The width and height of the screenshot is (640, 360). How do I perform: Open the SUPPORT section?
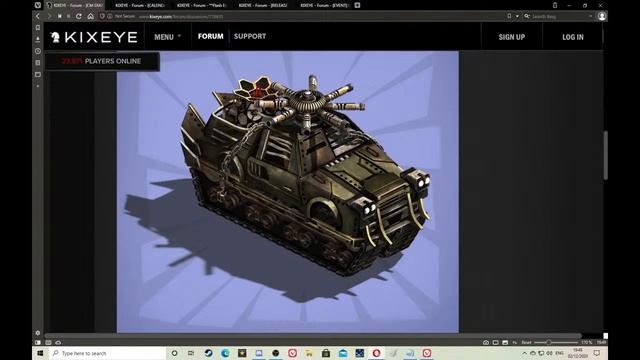tap(250, 36)
